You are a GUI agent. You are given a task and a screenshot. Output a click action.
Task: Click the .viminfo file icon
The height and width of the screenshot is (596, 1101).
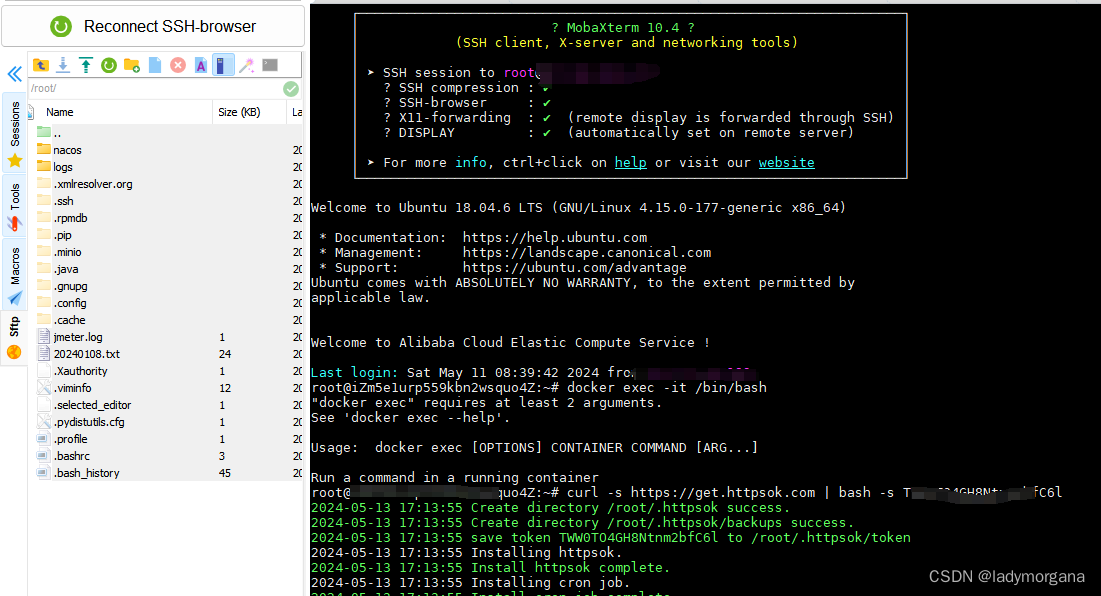pyautogui.click(x=44, y=388)
